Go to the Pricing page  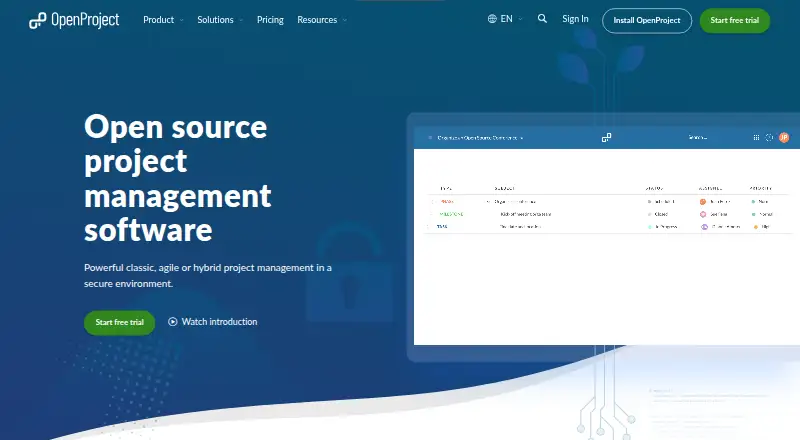click(270, 20)
